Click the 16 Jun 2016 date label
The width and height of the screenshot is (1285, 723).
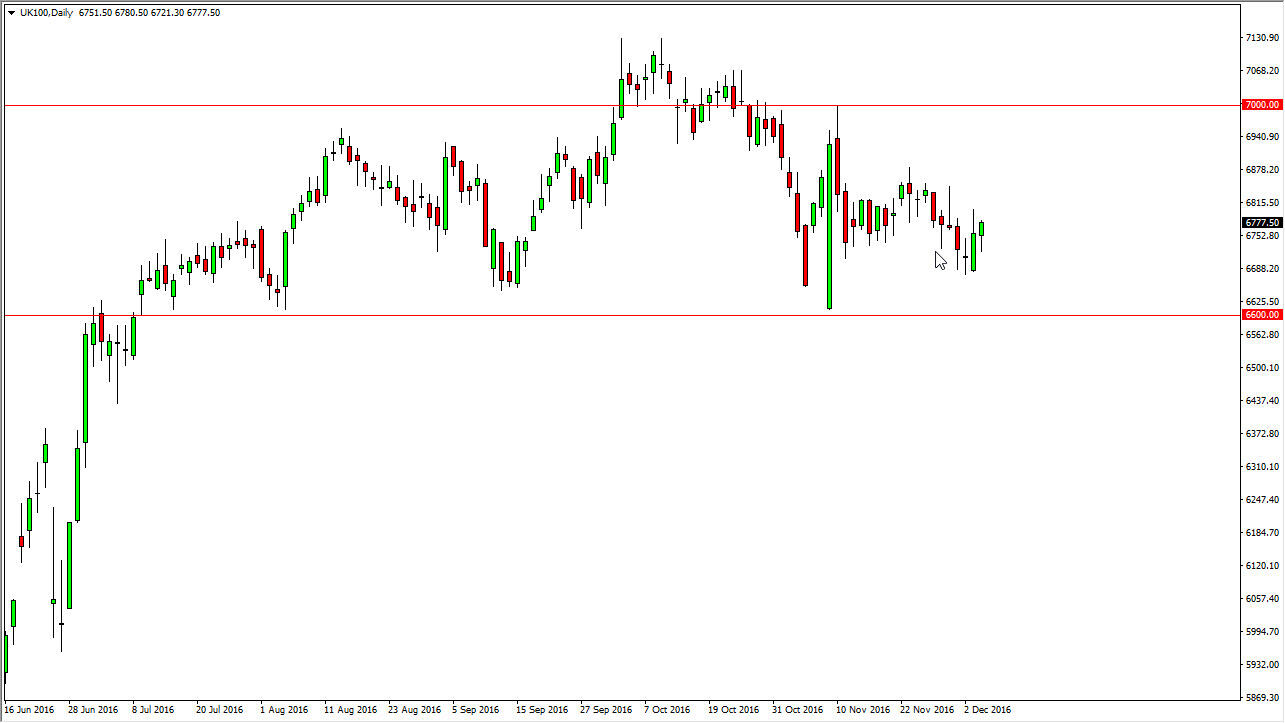coord(29,710)
